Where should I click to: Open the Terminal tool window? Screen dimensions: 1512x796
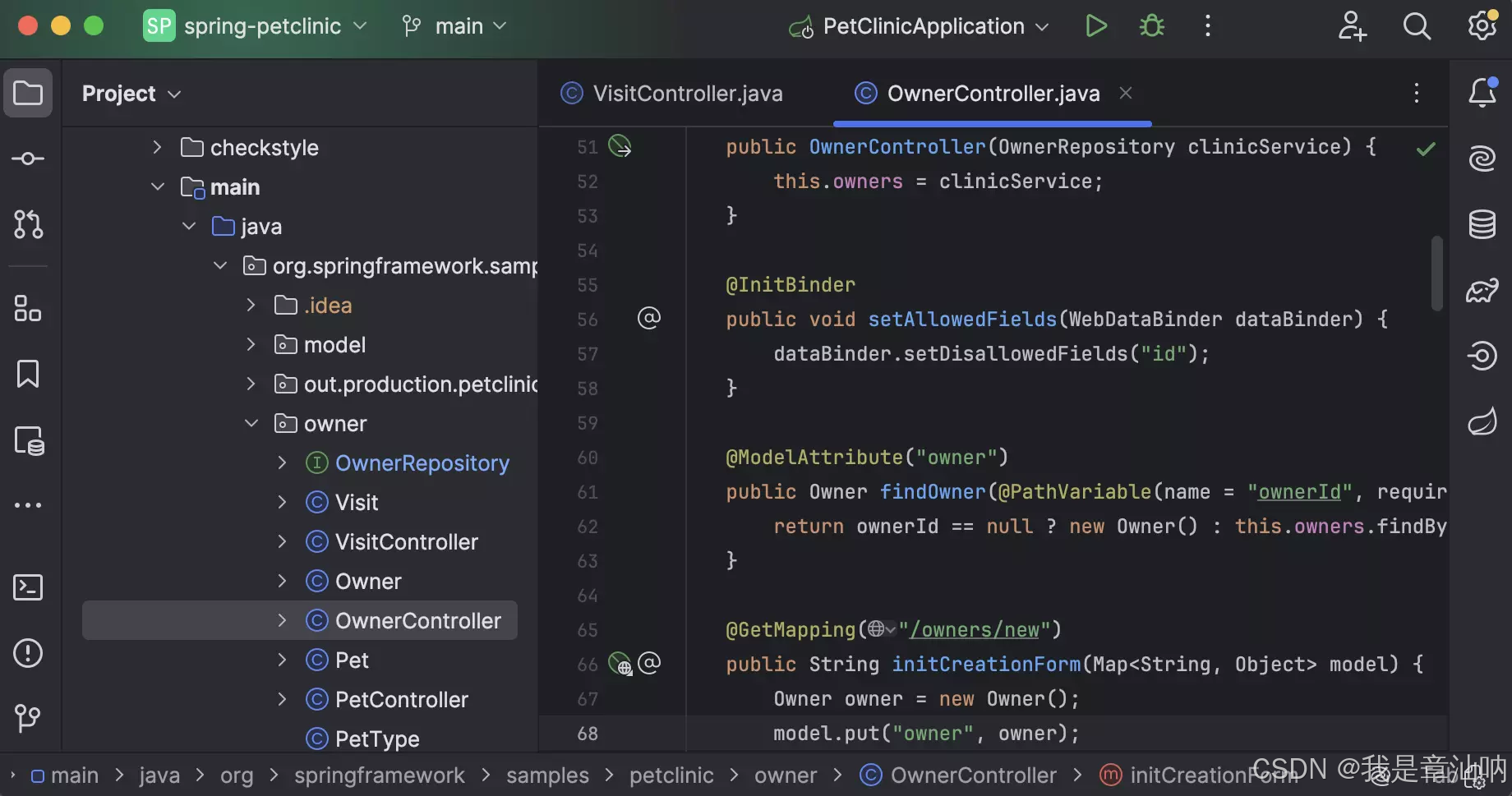(x=28, y=587)
